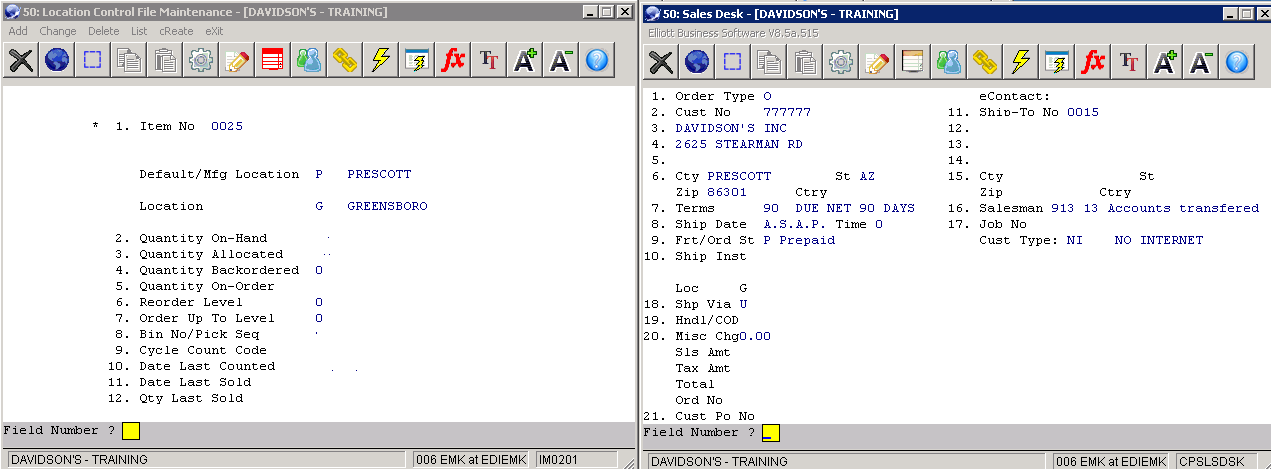Click the NO INTERNET customer type text

pyautogui.click(x=1159, y=240)
